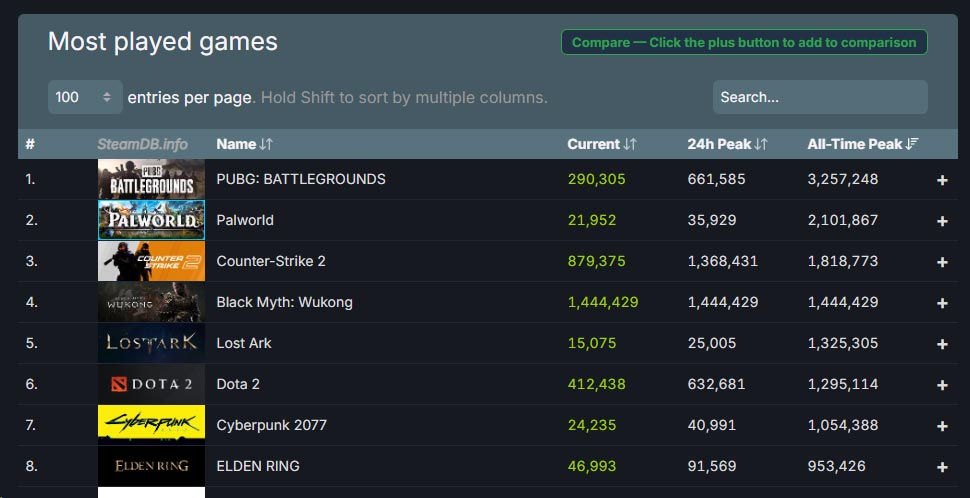Image resolution: width=970 pixels, height=498 pixels.
Task: Open the entries per page dropdown
Action: (x=85, y=97)
